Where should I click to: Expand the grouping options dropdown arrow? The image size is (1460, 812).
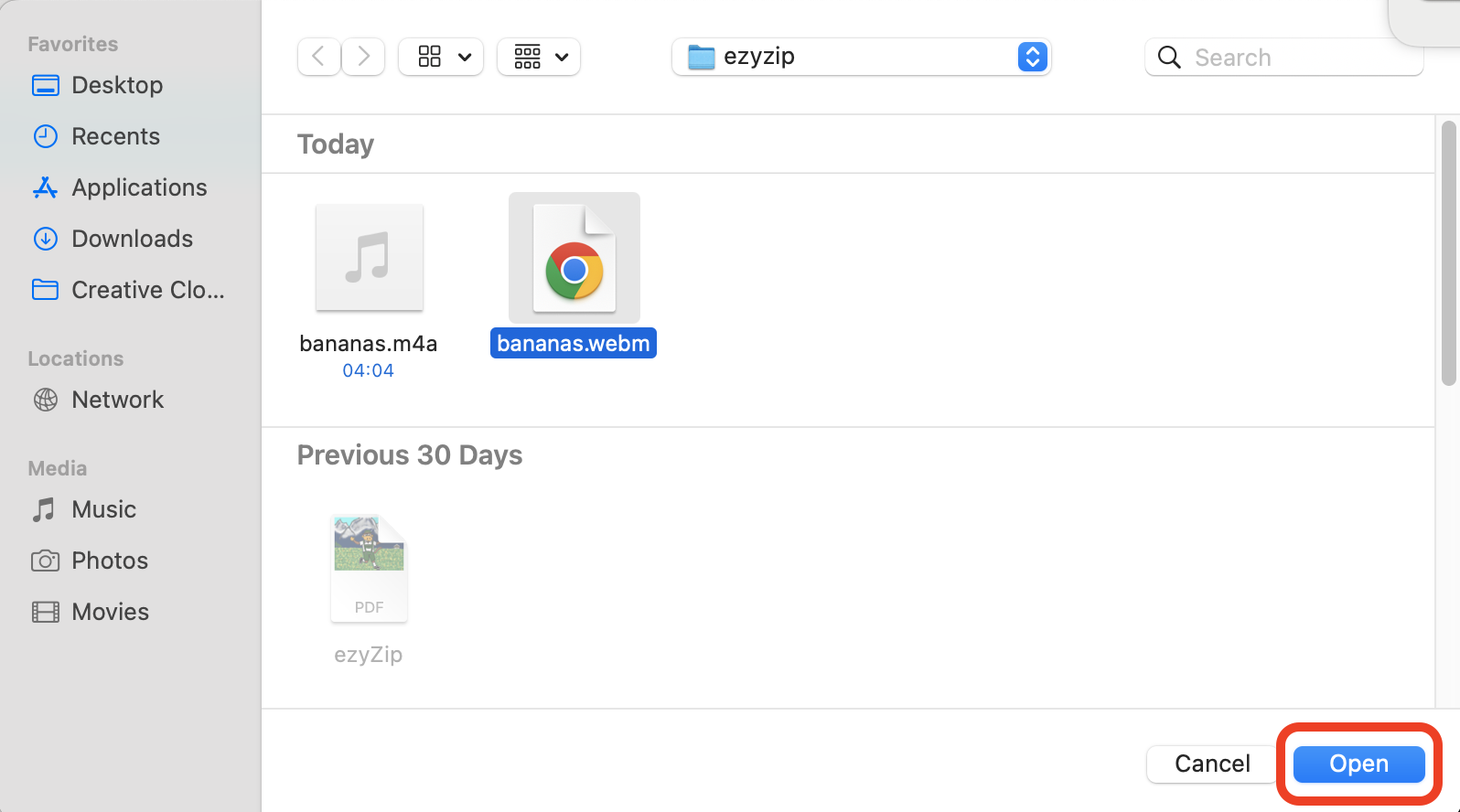tap(562, 58)
